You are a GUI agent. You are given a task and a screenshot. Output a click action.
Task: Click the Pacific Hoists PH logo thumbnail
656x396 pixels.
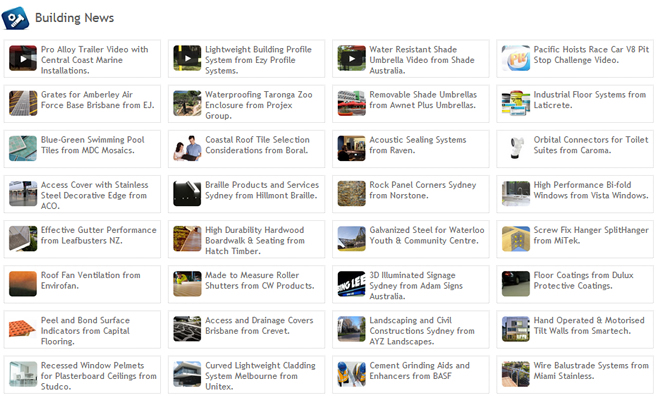coord(516,58)
